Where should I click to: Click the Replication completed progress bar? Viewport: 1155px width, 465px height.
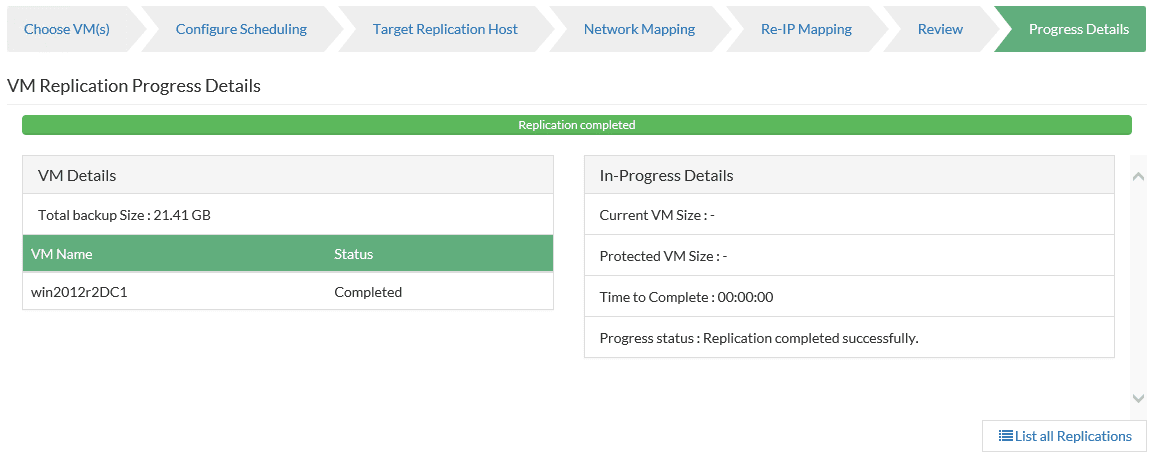pos(577,125)
